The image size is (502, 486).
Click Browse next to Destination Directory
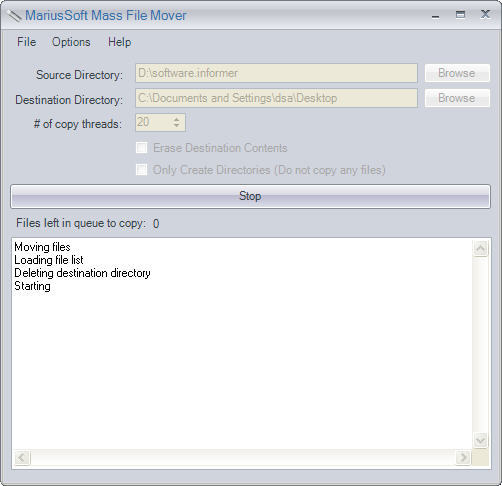coord(457,98)
